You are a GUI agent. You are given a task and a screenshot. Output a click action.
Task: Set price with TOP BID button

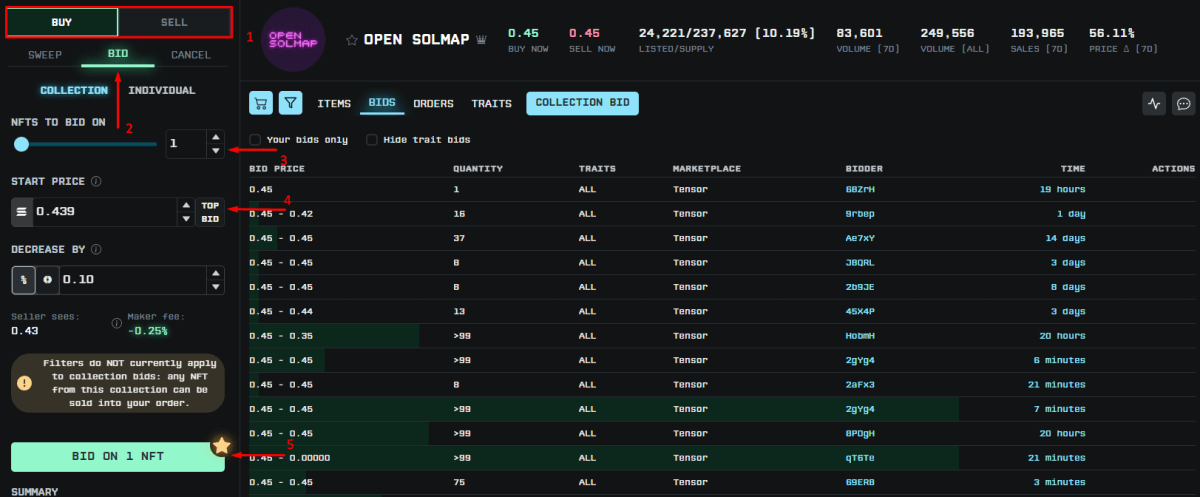(210, 212)
